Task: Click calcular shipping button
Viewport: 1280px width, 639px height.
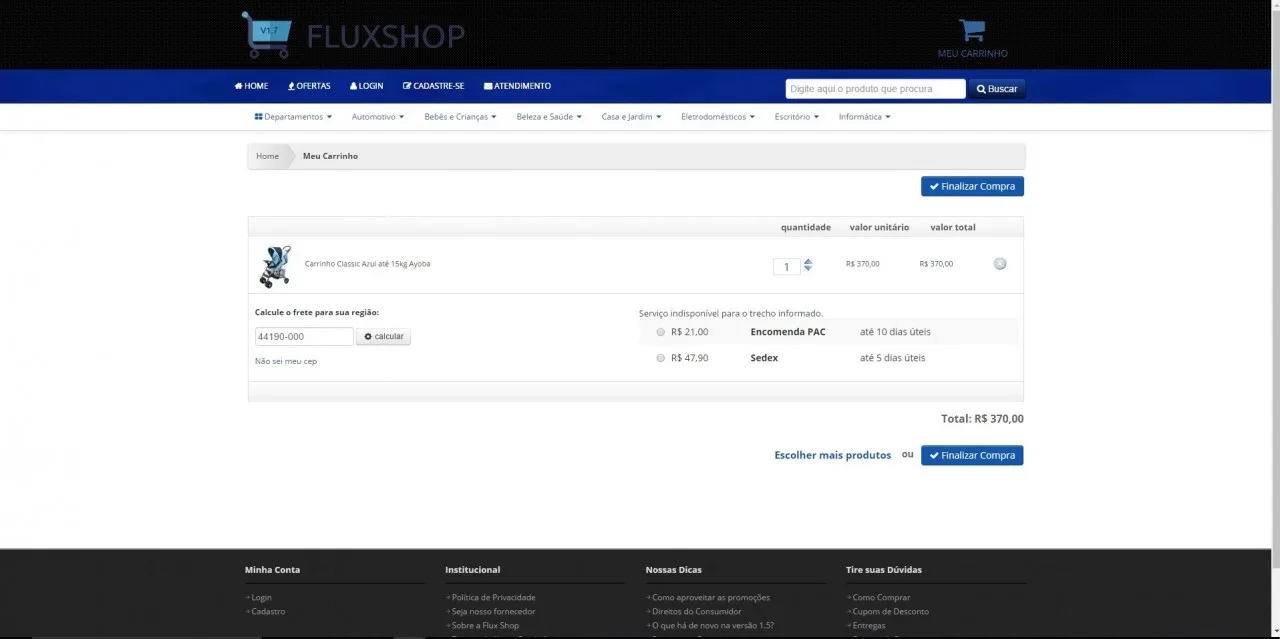Action: 383,337
